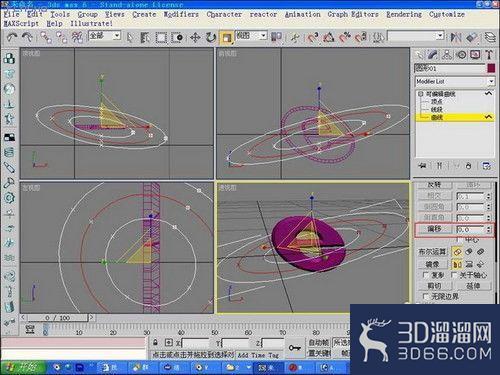Toggle the Window/Crossing selection icon

[177, 38]
